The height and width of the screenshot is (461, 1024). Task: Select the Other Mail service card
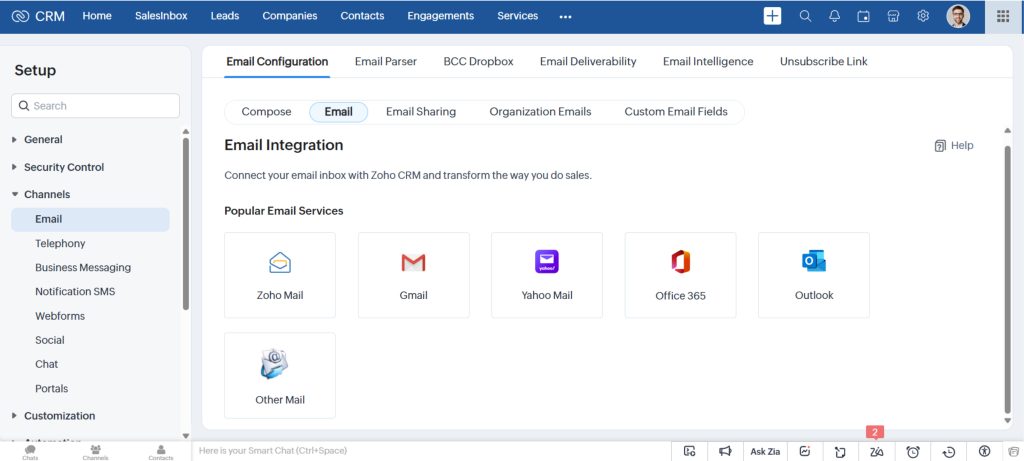[x=280, y=375]
